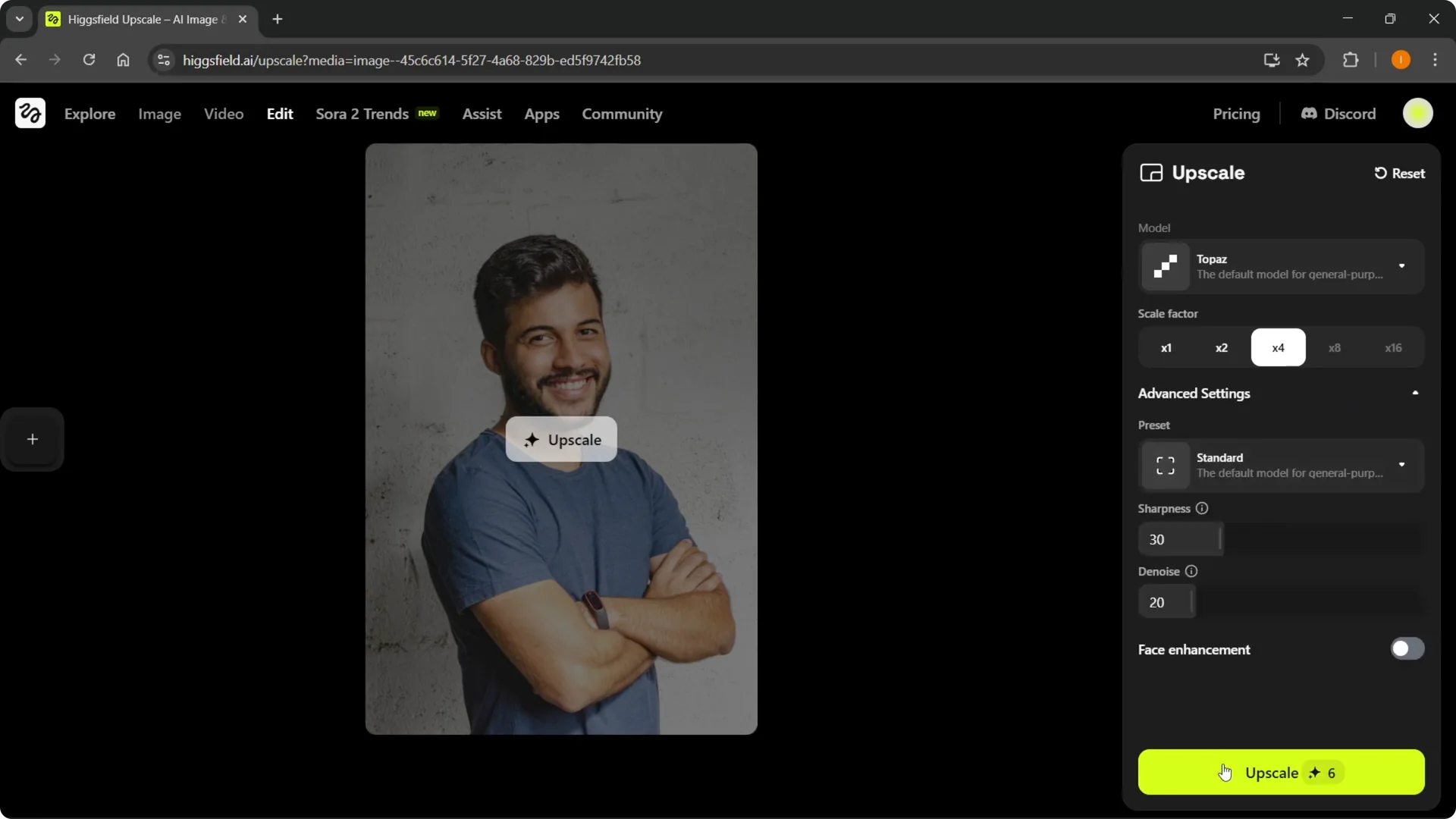Open the Denoise info tooltip icon
Screen dimensions: 1456x819
coord(1191,571)
